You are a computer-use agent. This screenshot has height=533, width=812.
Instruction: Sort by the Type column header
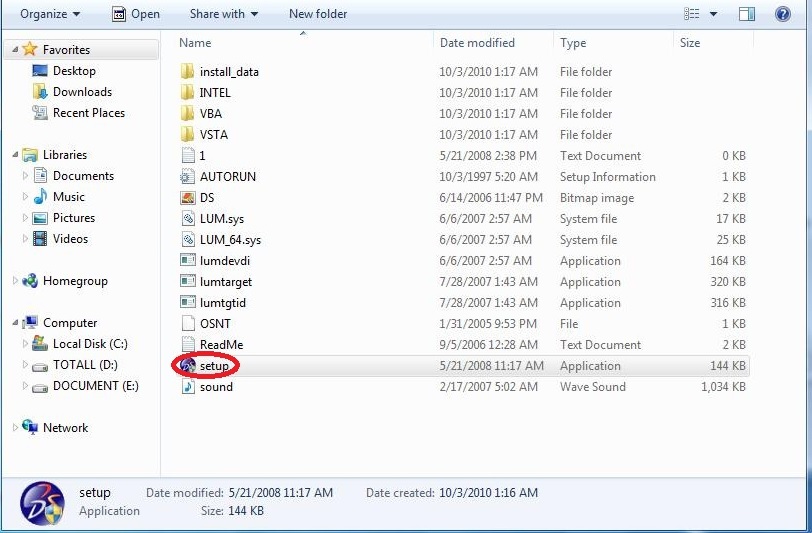click(x=573, y=42)
